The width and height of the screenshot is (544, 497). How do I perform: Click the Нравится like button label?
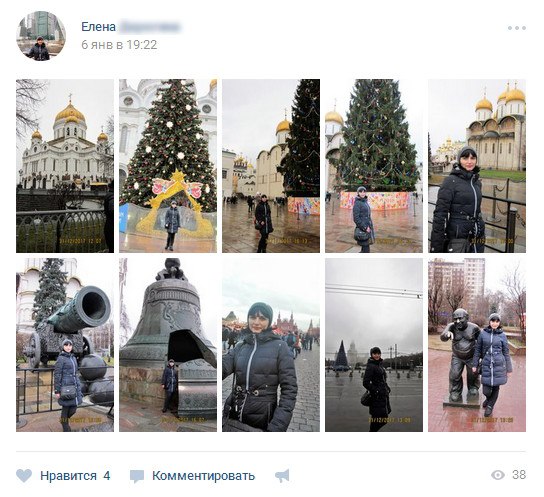[x=68, y=476]
